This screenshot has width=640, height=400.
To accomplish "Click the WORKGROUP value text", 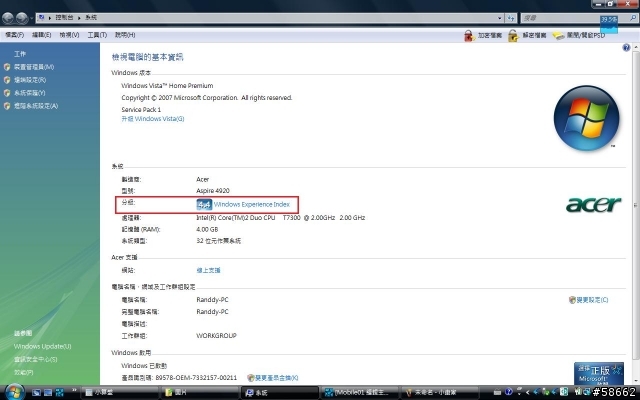I will coord(216,336).
